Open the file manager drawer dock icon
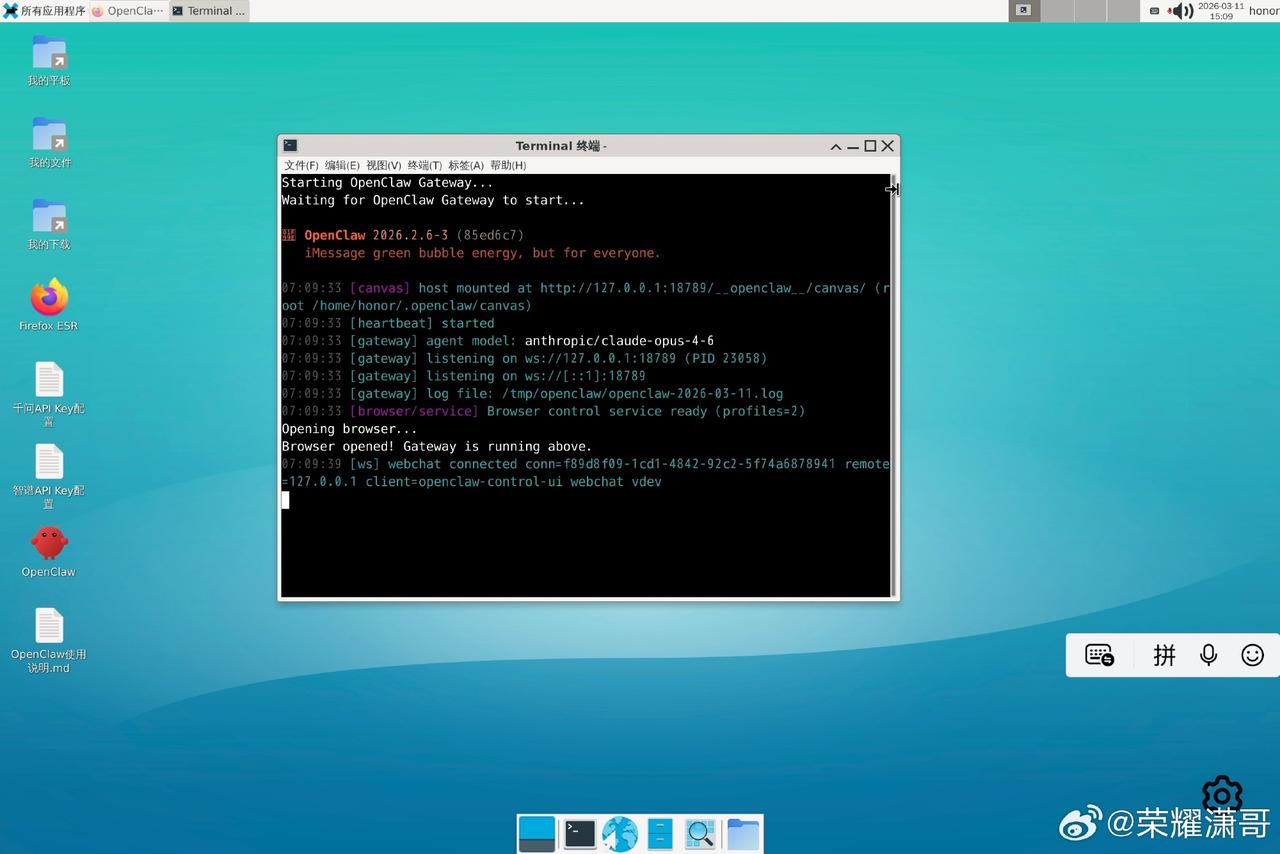This screenshot has width=1280, height=854. (x=660, y=833)
